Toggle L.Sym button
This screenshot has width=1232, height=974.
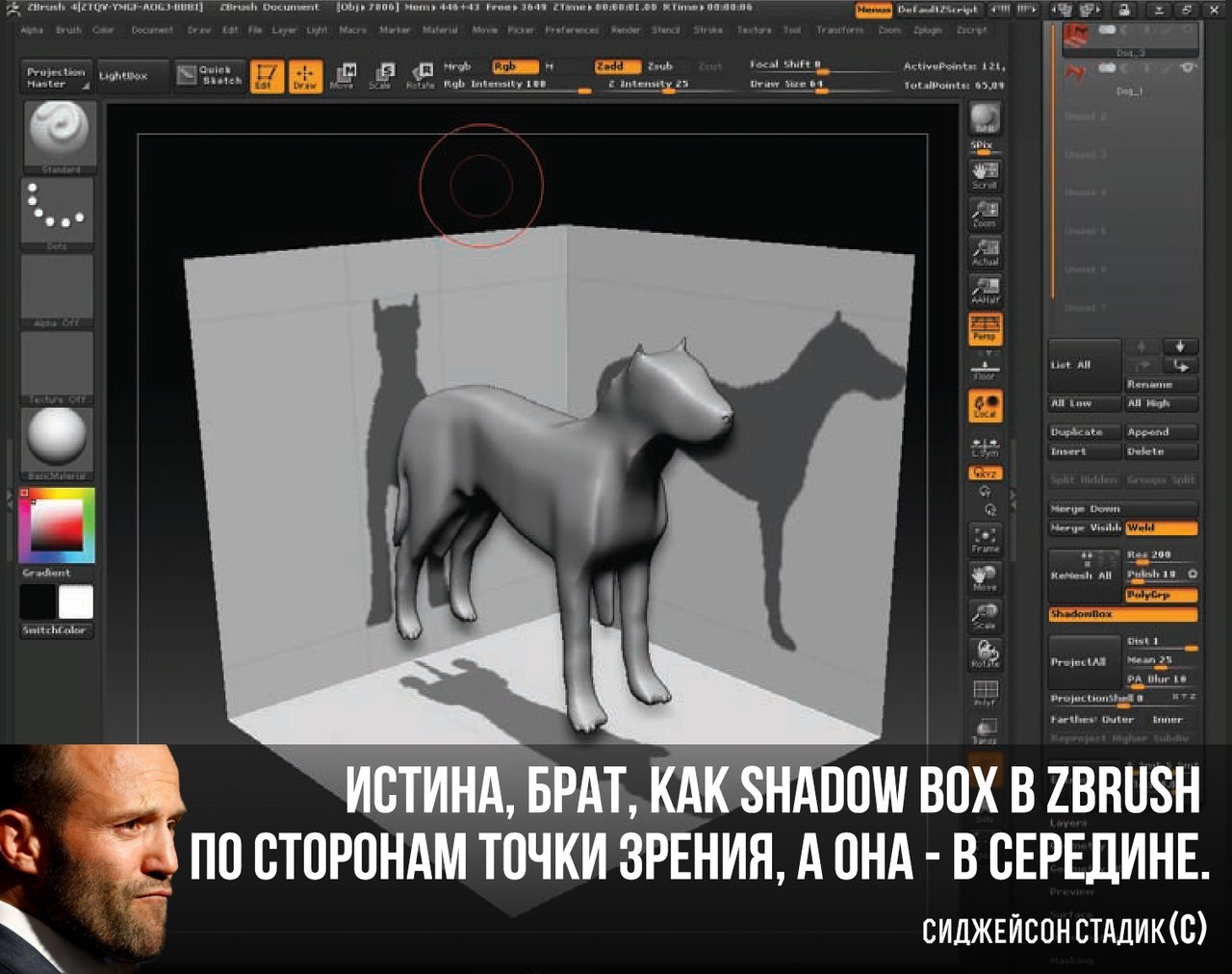(x=985, y=447)
